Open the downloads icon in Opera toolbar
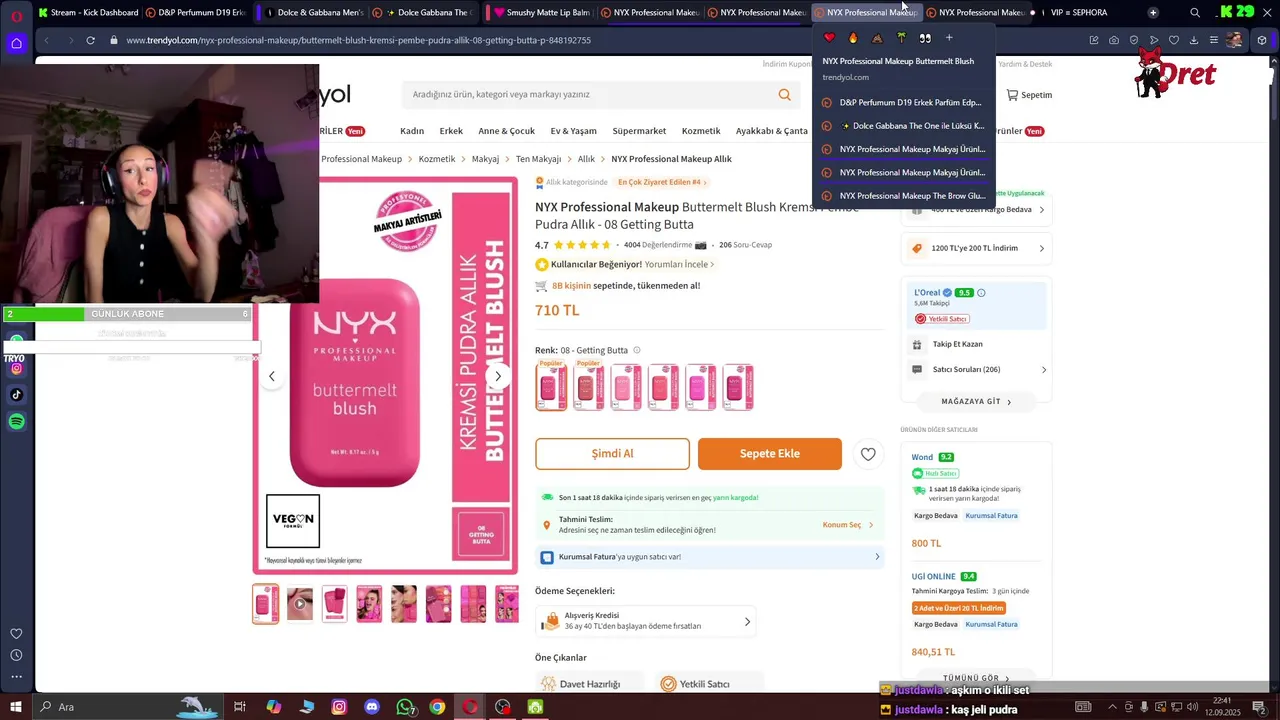The image size is (1280, 720). tap(1193, 40)
